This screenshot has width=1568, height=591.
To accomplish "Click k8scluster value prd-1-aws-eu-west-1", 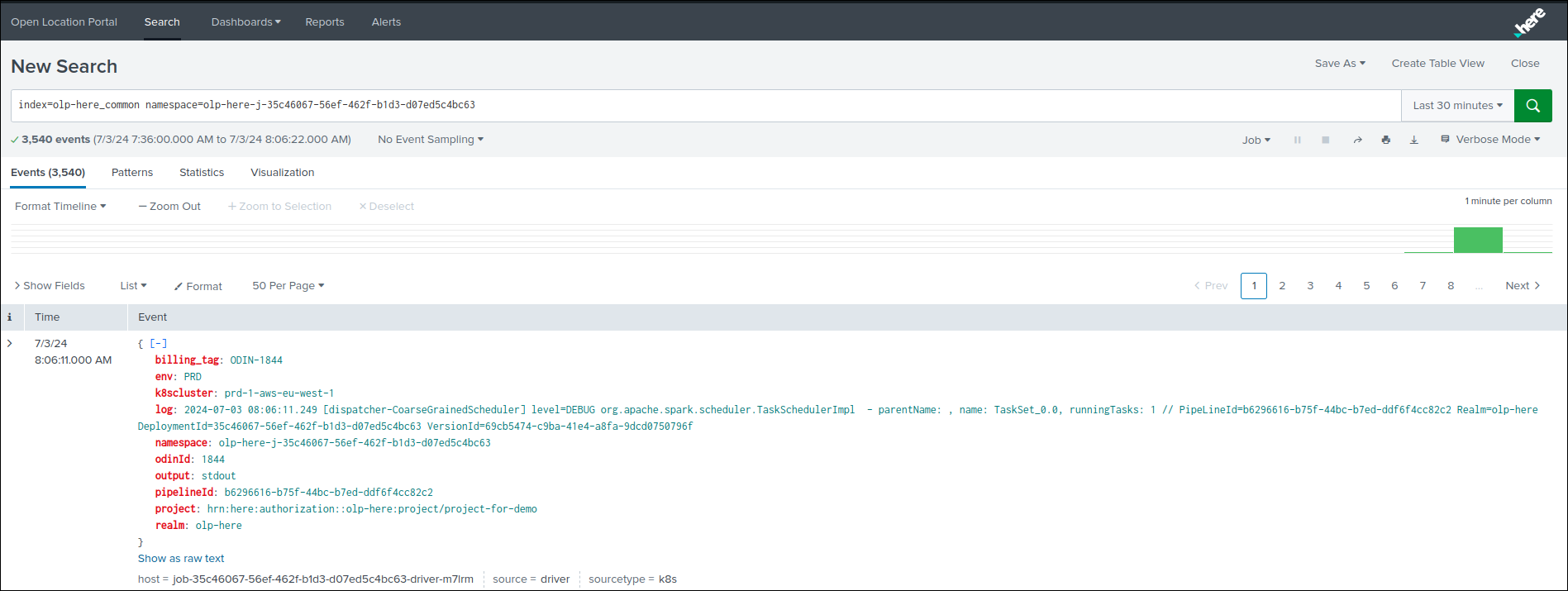I will 279,393.
